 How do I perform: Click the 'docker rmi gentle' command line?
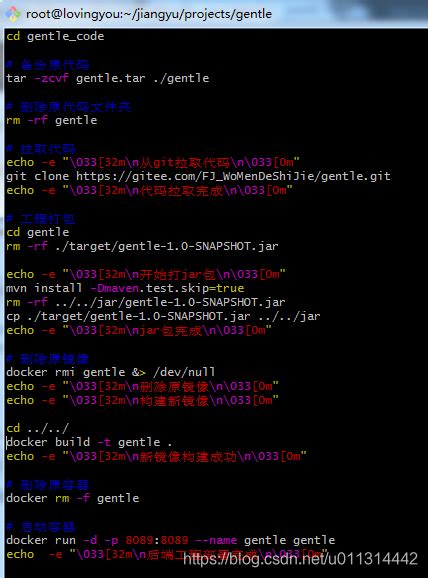[x=111, y=372]
